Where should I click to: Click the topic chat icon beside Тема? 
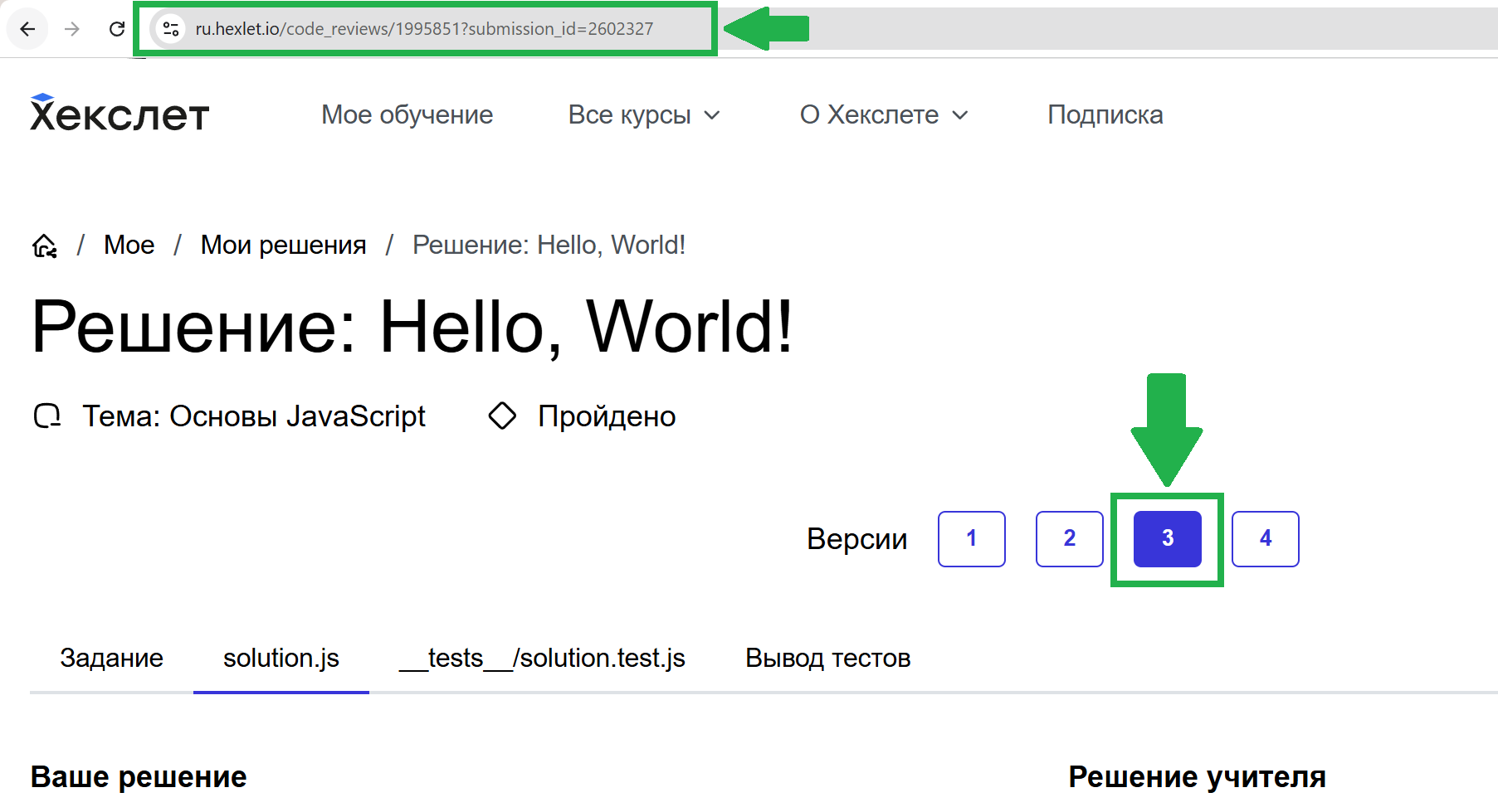click(47, 416)
